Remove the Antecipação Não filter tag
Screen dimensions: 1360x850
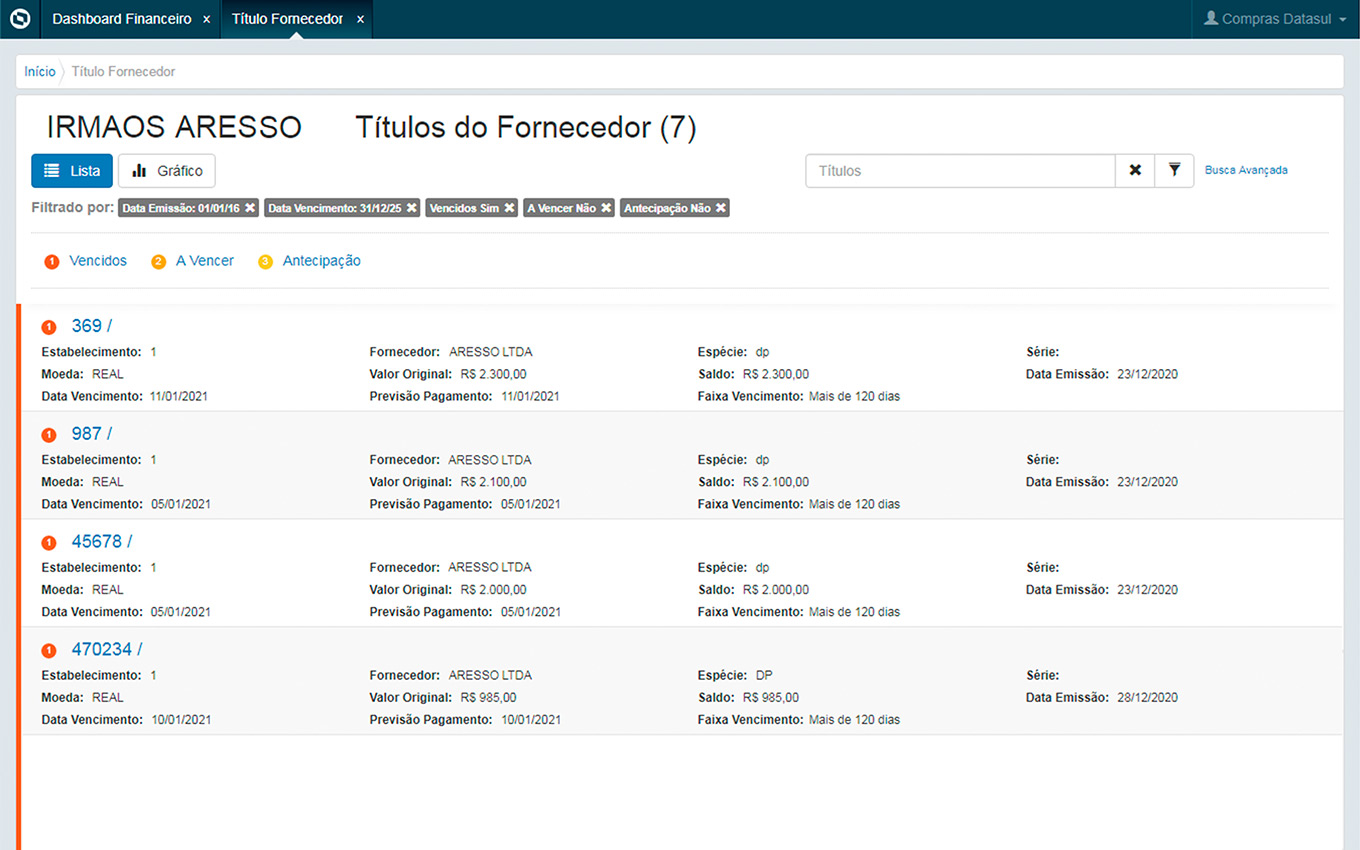pos(720,208)
